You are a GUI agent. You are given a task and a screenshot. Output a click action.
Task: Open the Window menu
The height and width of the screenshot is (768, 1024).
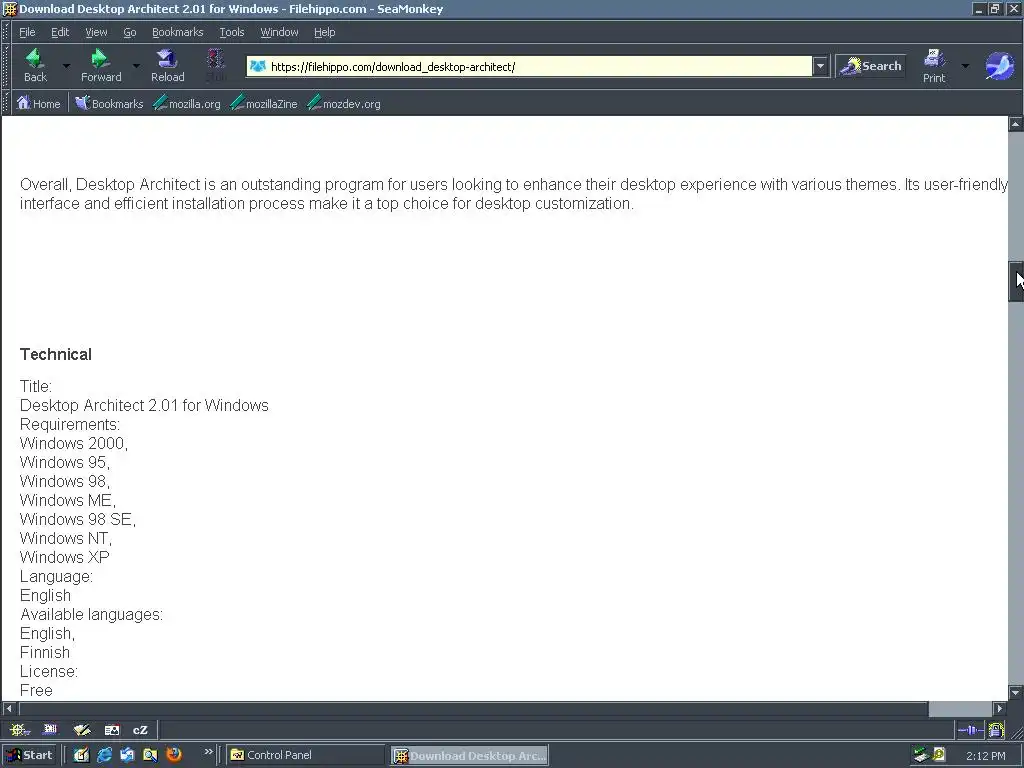[279, 32]
